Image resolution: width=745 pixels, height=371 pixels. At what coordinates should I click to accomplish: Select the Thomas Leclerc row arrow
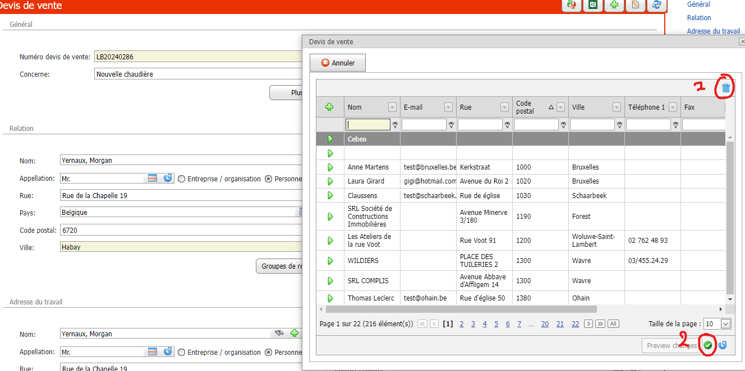(x=330, y=298)
